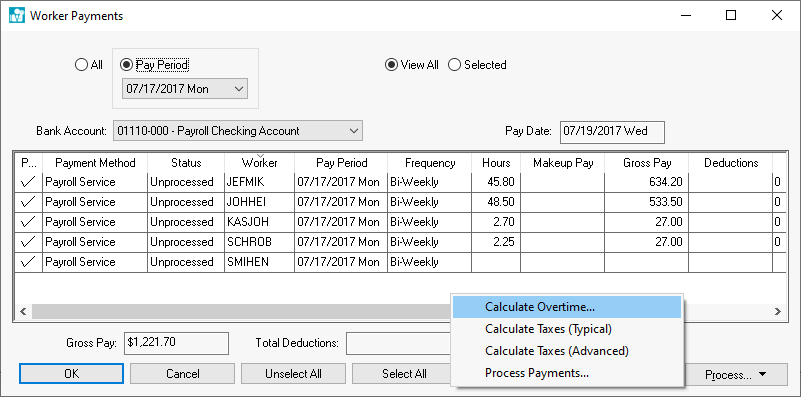The height and width of the screenshot is (397, 801).
Task: Click into the Pay Date field
Action: click(x=612, y=132)
